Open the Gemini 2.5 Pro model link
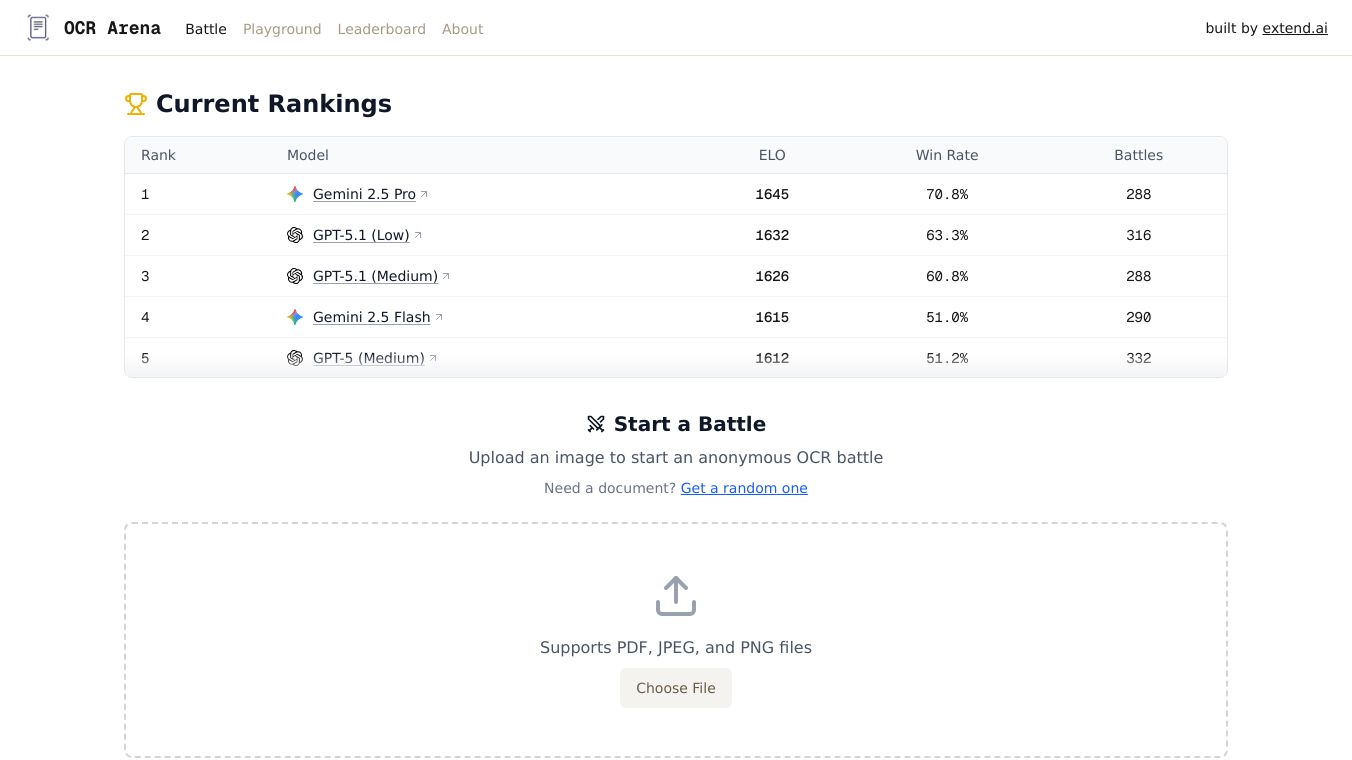 364,194
